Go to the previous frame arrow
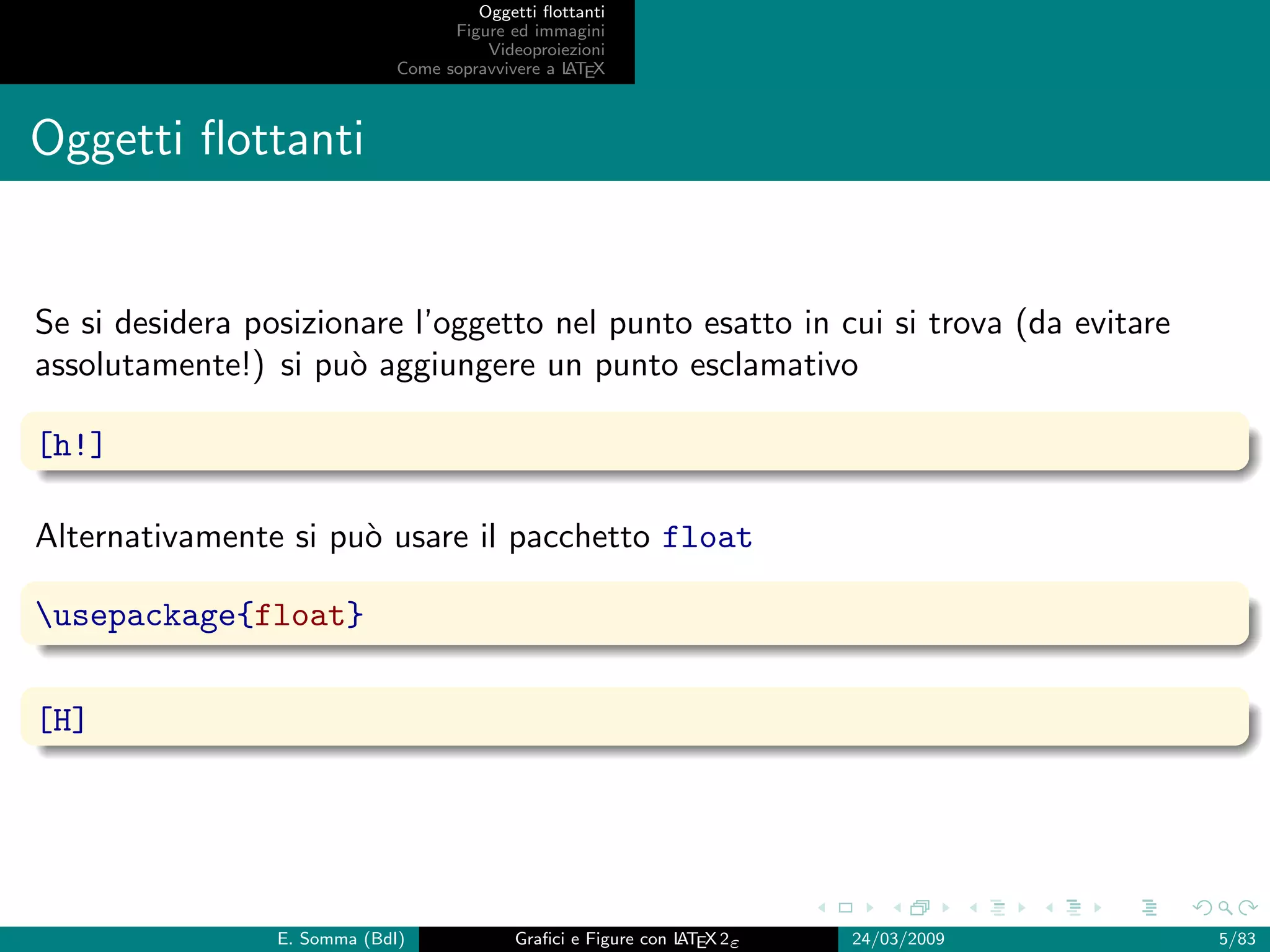Viewport: 1270px width, 952px height. pyautogui.click(x=897, y=908)
